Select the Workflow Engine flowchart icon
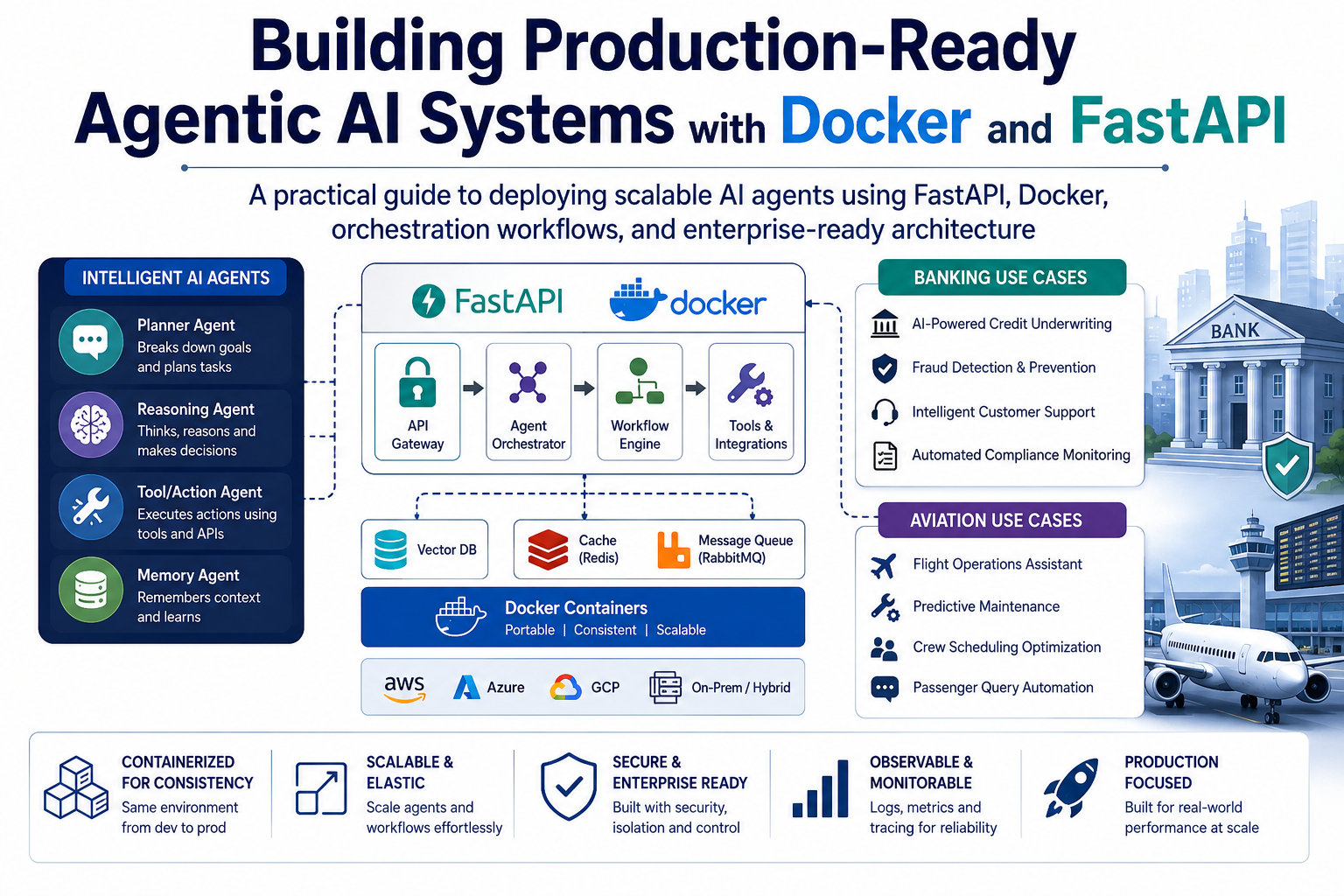 640,381
